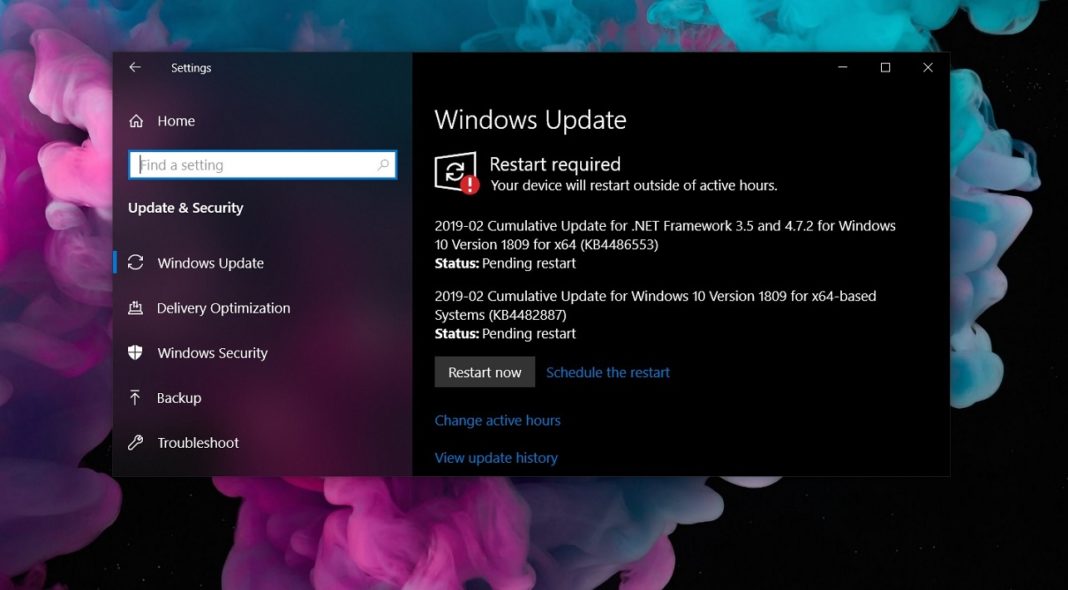Select the Windows Update sync icon
Viewport: 1068px width, 590px height.
[136, 262]
